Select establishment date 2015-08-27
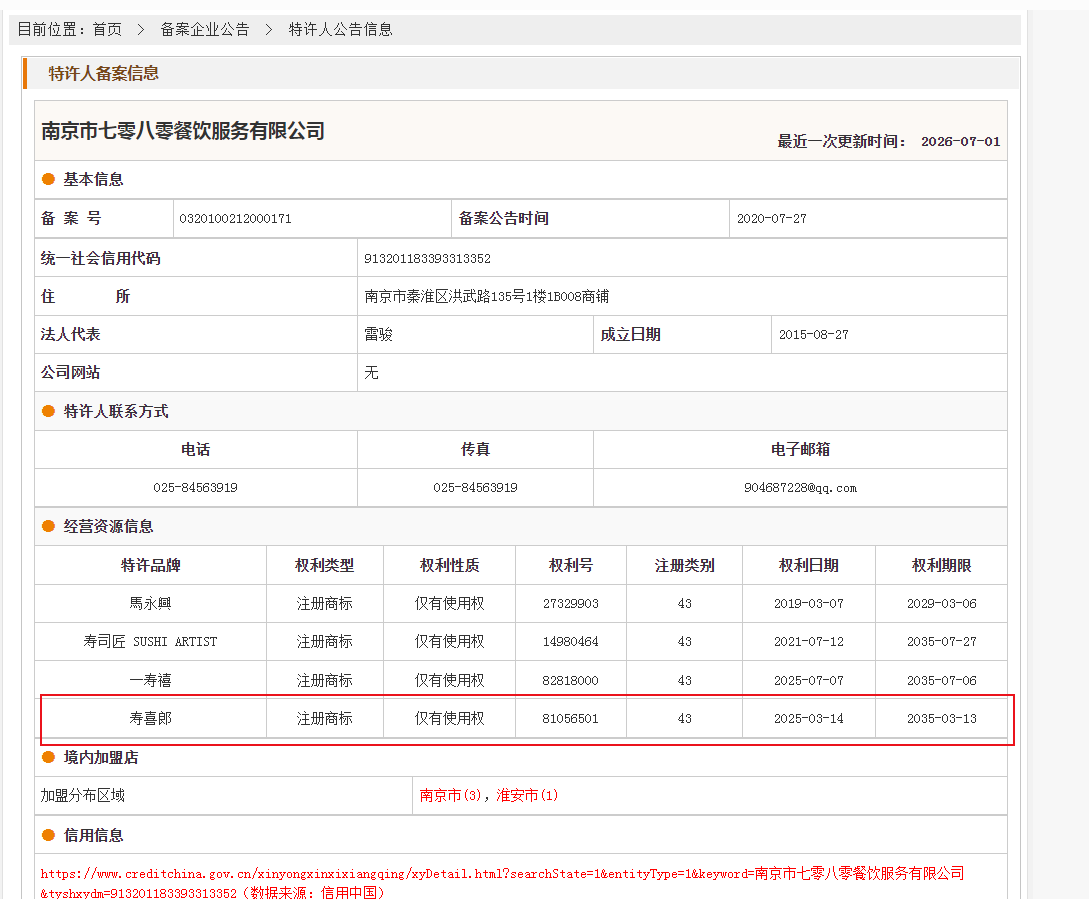This screenshot has height=899, width=1089. click(813, 335)
